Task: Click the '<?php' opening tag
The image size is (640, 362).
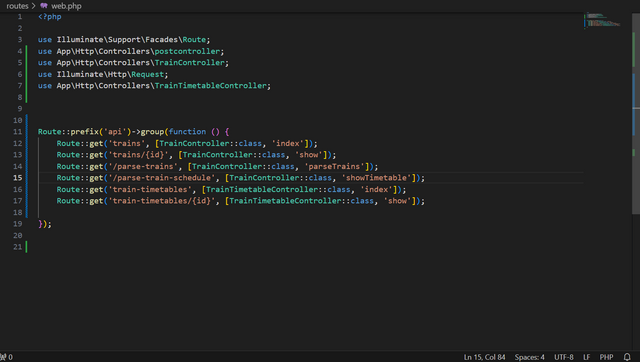Action: tap(50, 17)
